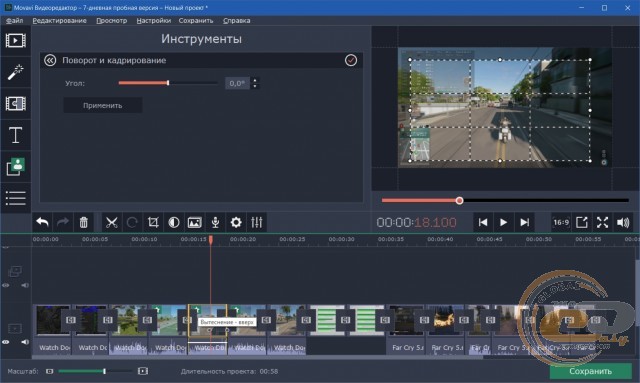This screenshot has height=383, width=640.
Task: Adjust the Угол rotation slider
Action: tap(168, 83)
